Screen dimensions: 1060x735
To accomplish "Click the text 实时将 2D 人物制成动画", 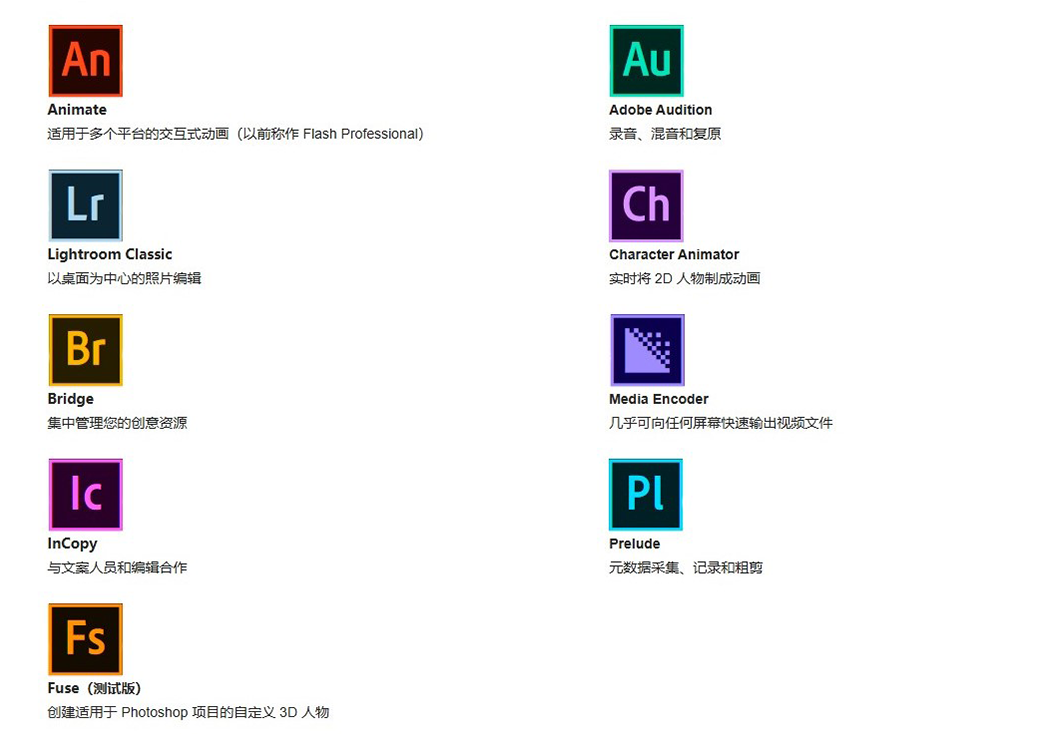I will click(x=684, y=279).
